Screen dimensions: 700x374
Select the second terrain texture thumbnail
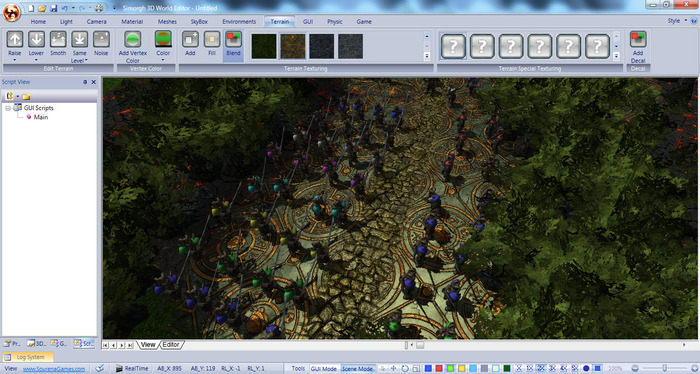pos(293,46)
